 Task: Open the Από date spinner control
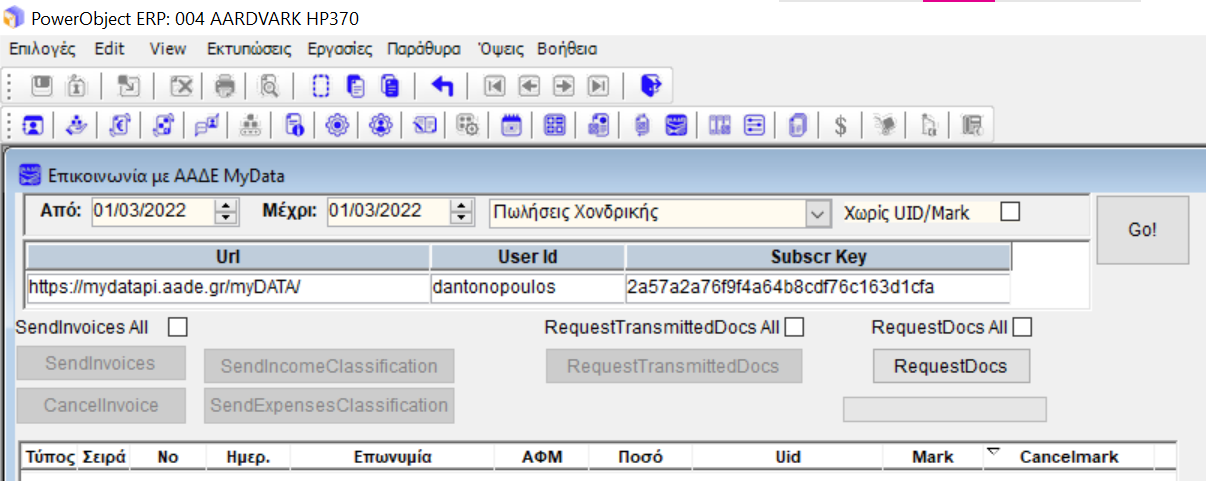[226, 212]
